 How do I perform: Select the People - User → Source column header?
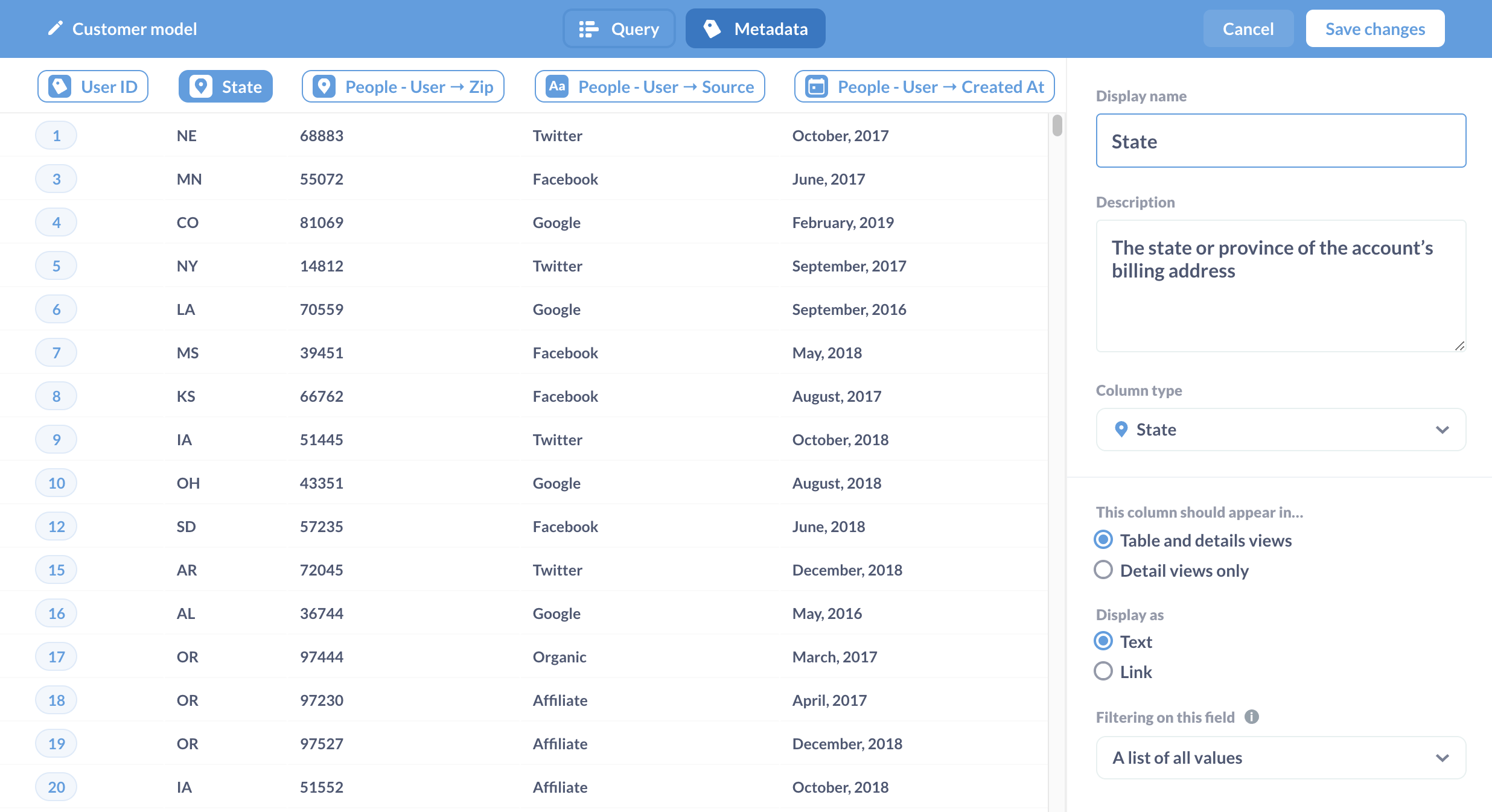pyautogui.click(x=649, y=86)
